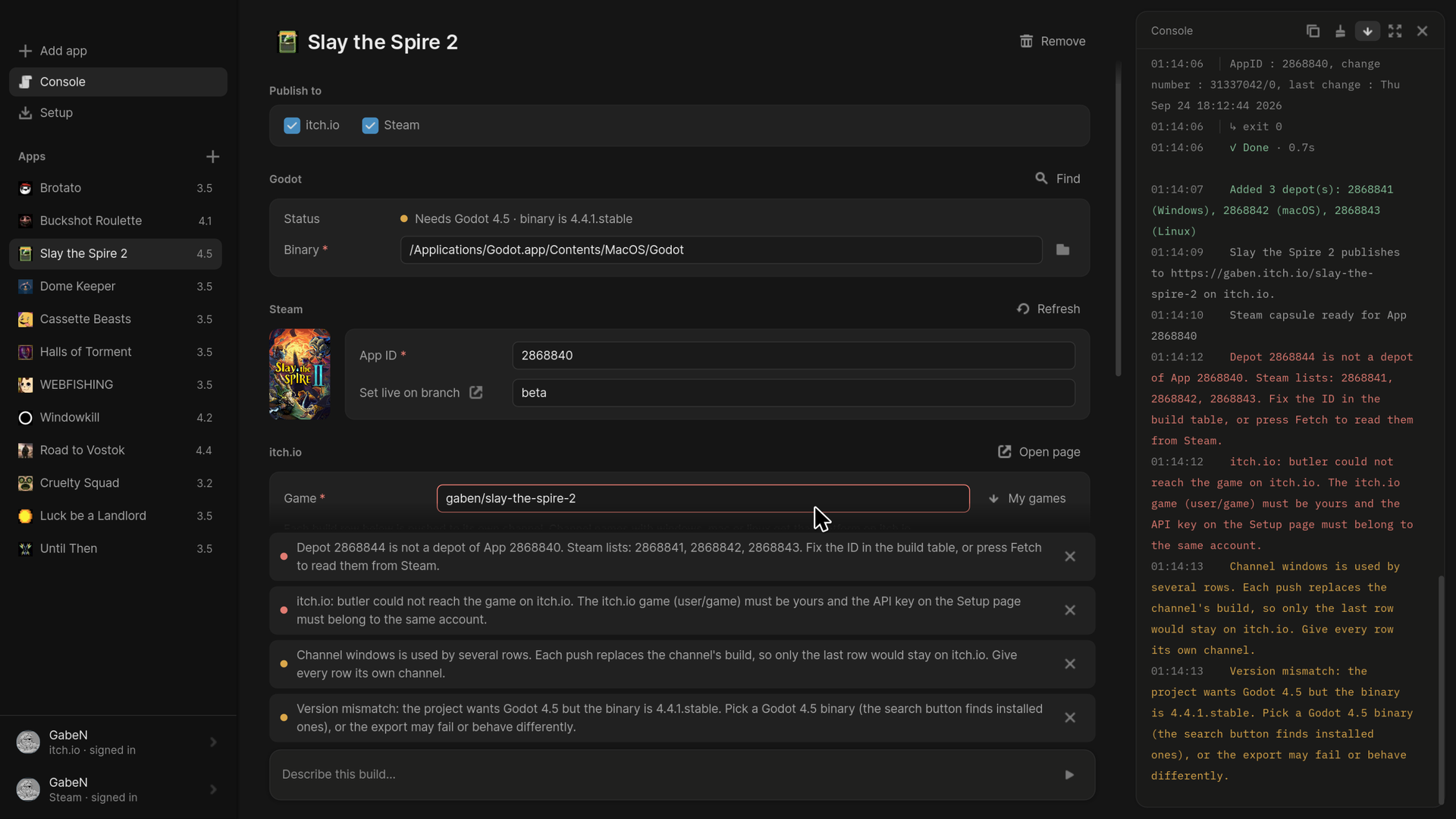Expand the itch.io GabeN account
Viewport: 1456px width, 819px height.
tap(213, 742)
